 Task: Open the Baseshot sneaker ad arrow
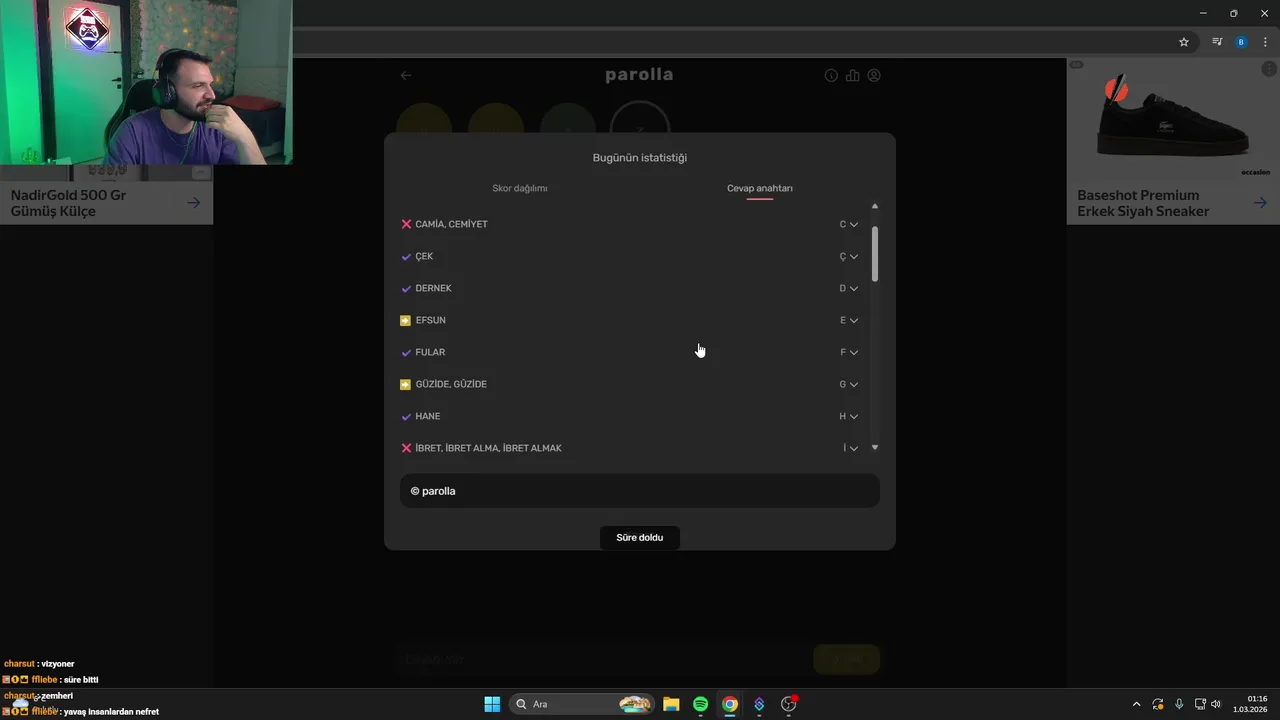coord(1260,202)
